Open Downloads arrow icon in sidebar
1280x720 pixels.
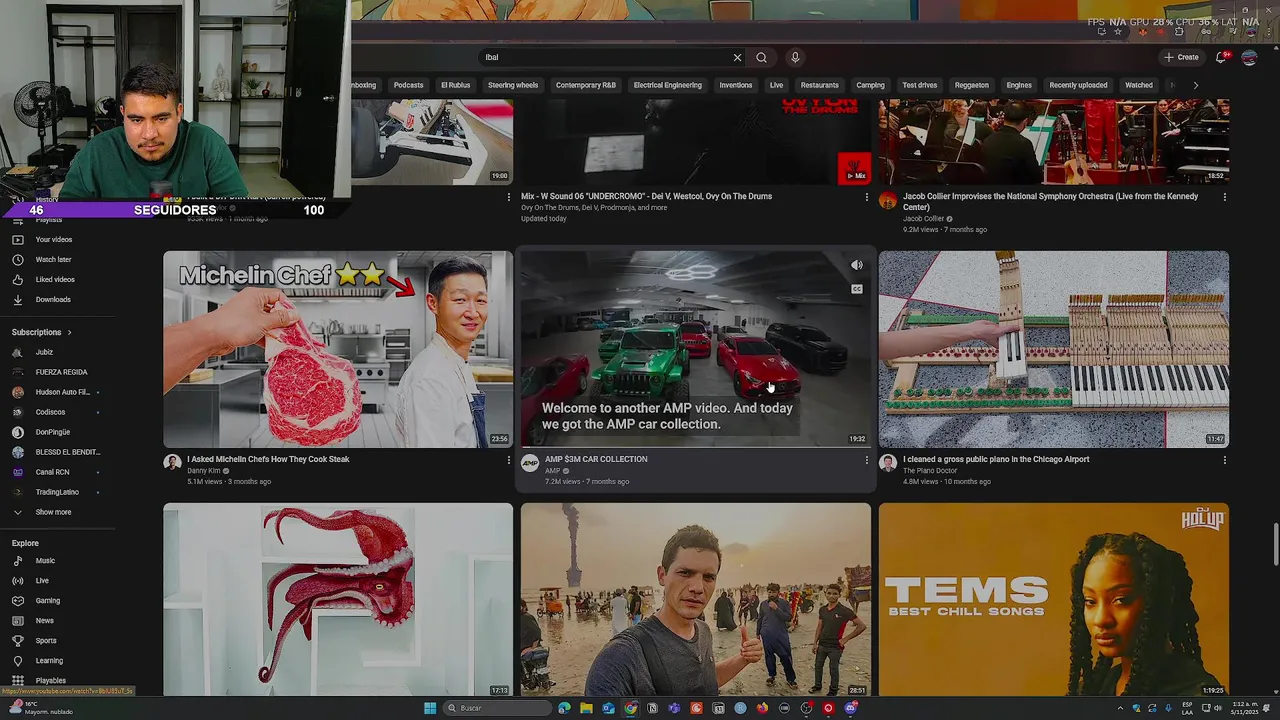17,300
